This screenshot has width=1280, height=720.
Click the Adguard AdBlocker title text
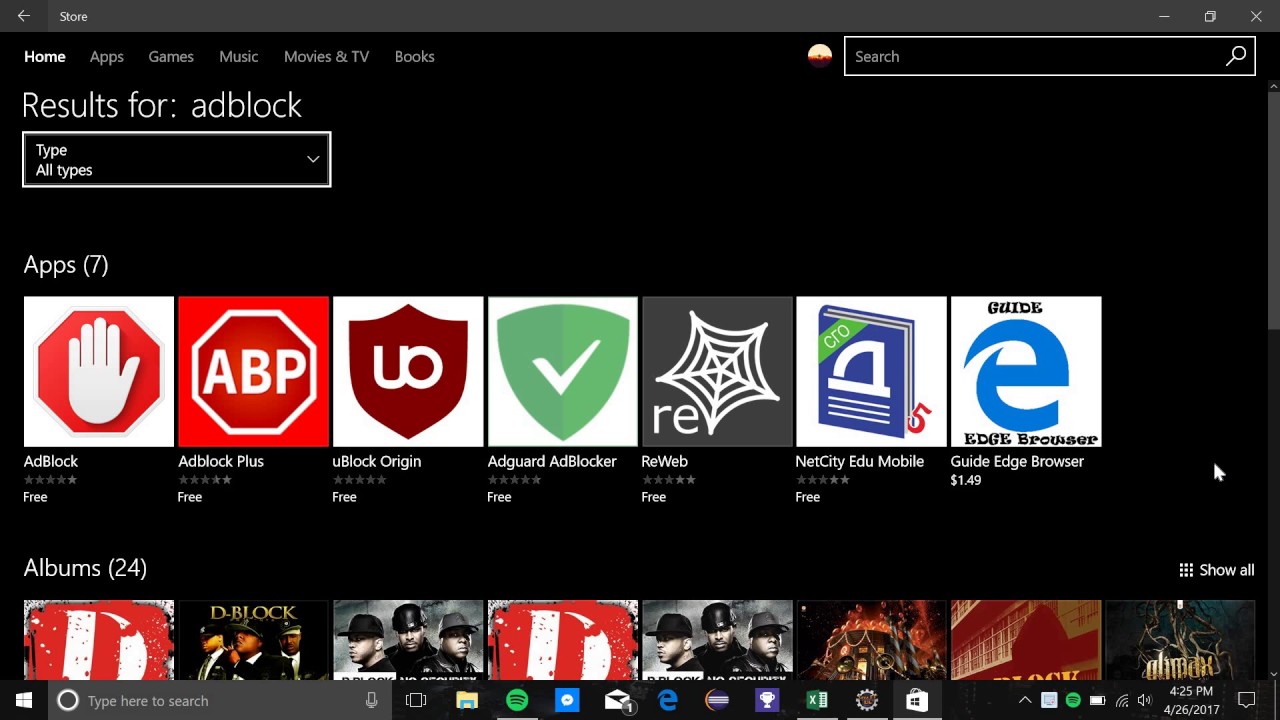tap(552, 461)
